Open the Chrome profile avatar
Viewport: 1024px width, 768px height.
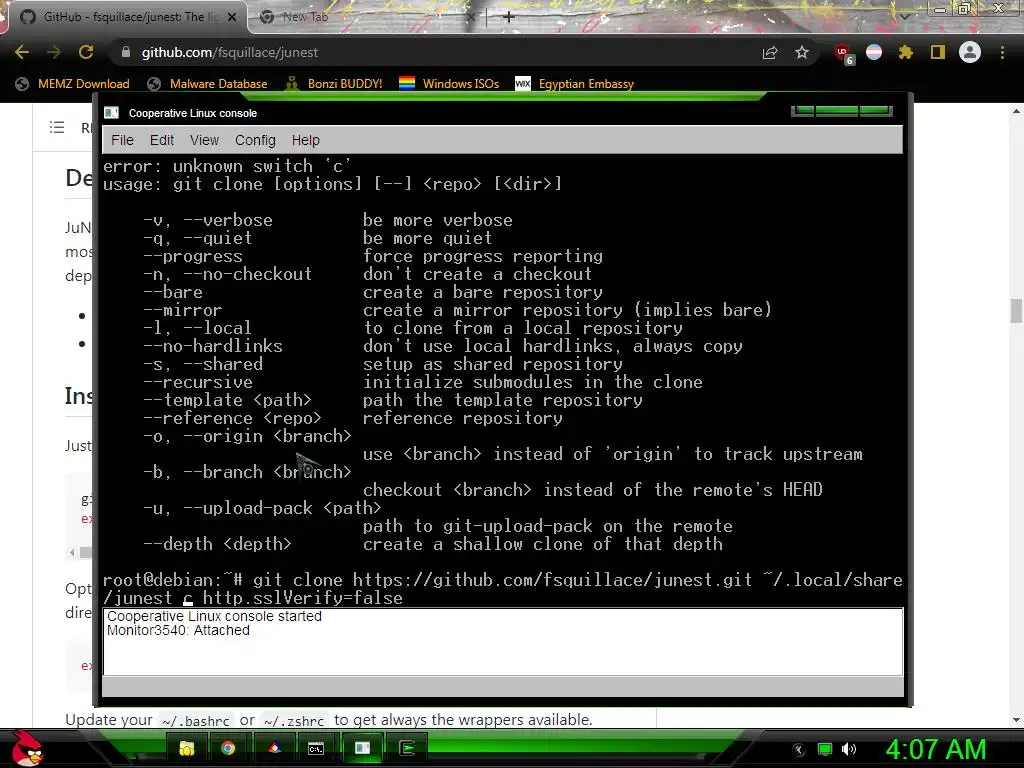[970, 52]
